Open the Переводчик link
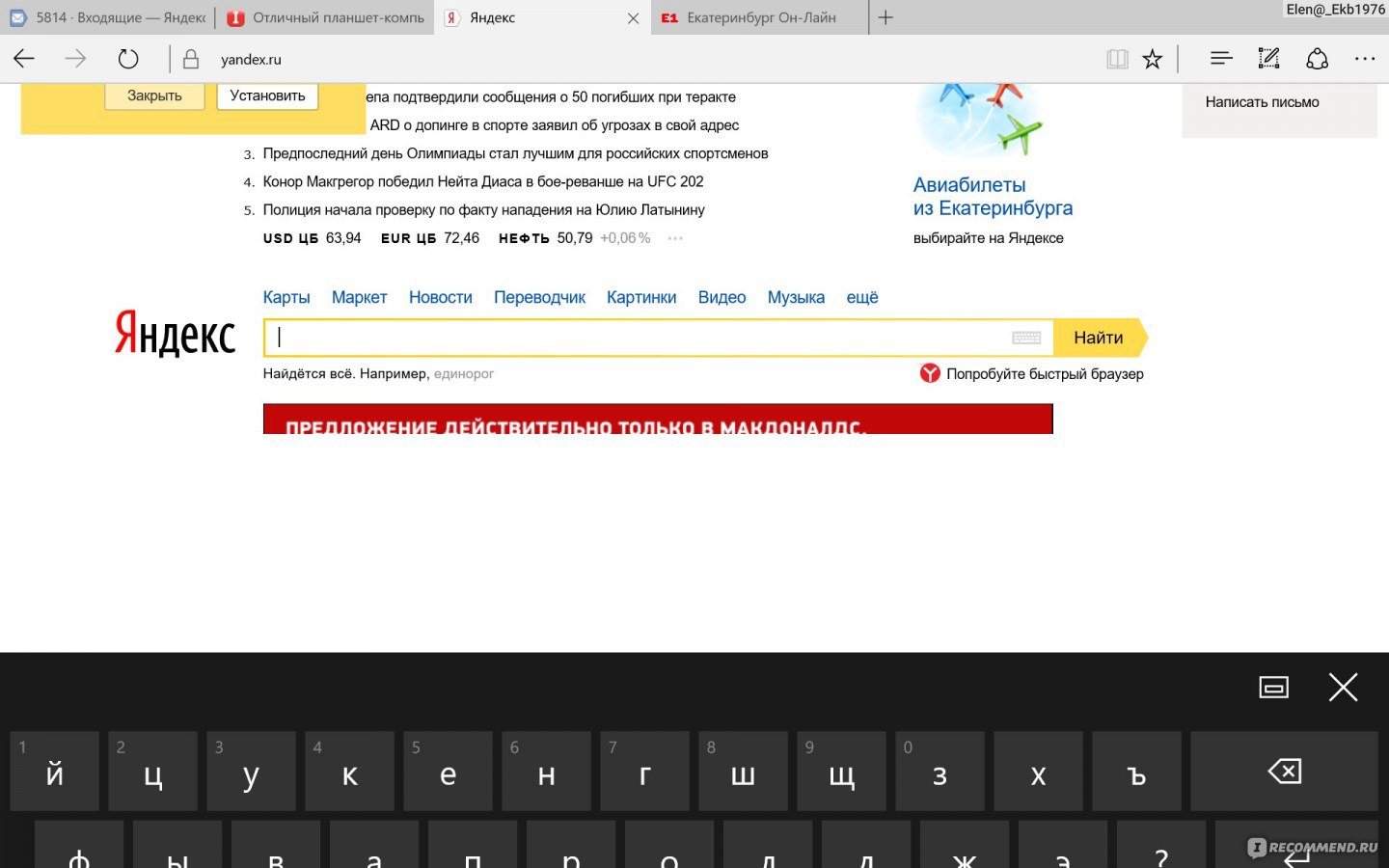 539,297
